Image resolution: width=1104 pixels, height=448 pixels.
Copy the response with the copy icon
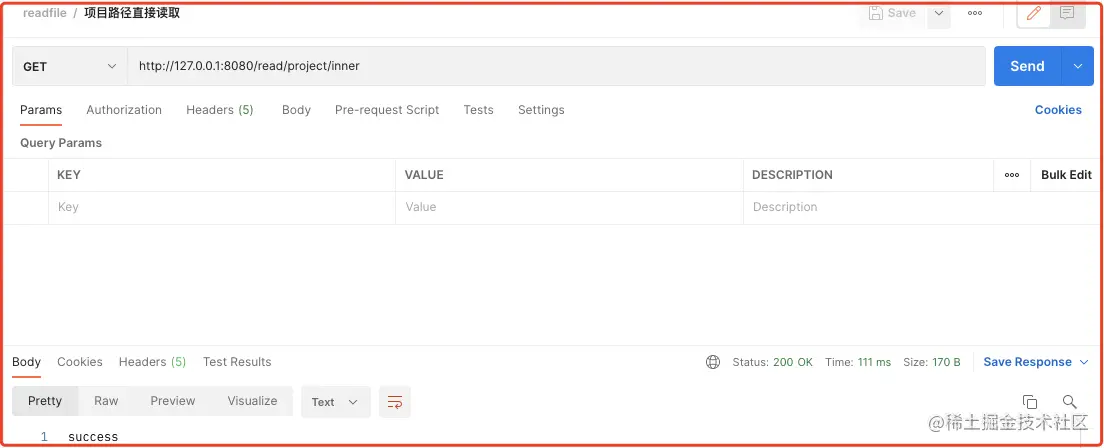click(1030, 402)
